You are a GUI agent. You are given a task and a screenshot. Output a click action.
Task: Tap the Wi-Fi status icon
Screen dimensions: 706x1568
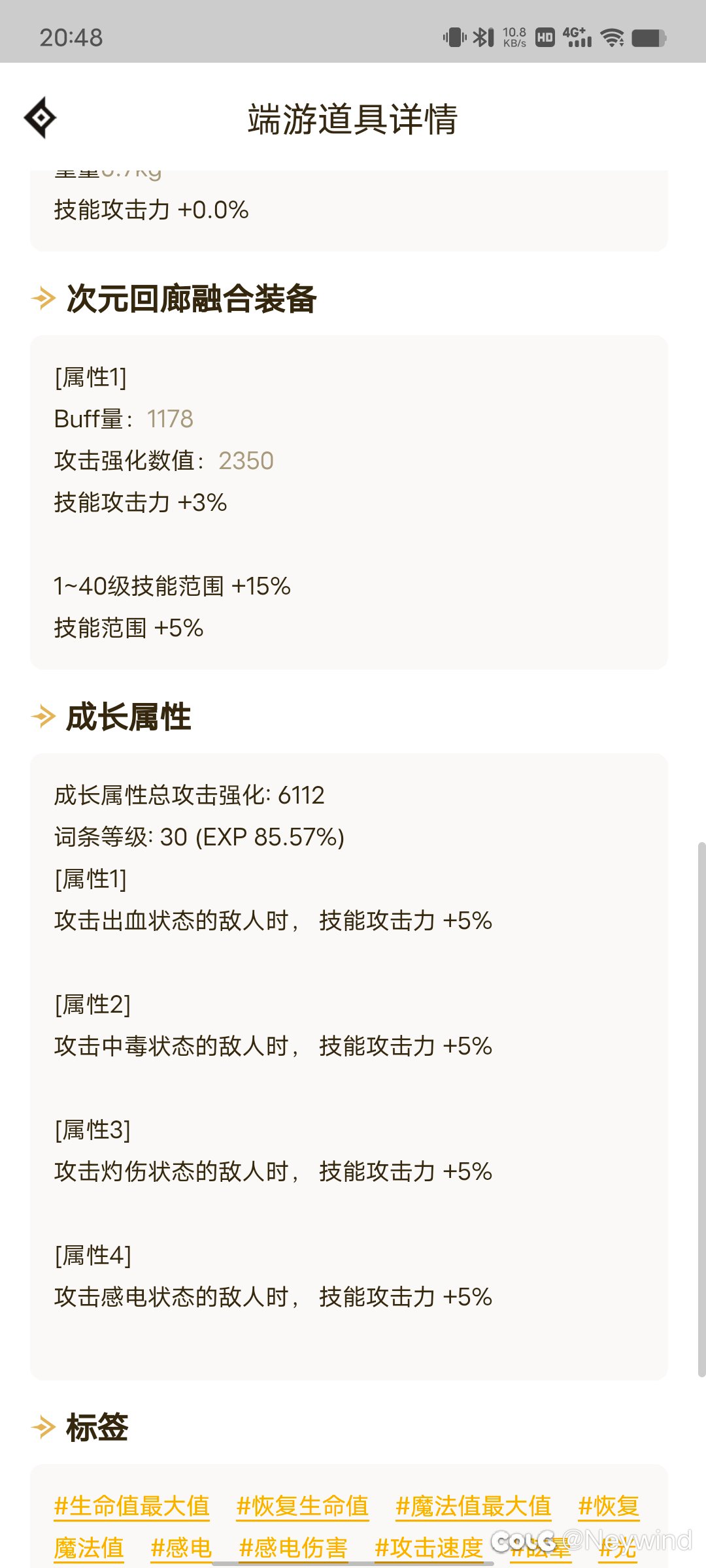613,37
